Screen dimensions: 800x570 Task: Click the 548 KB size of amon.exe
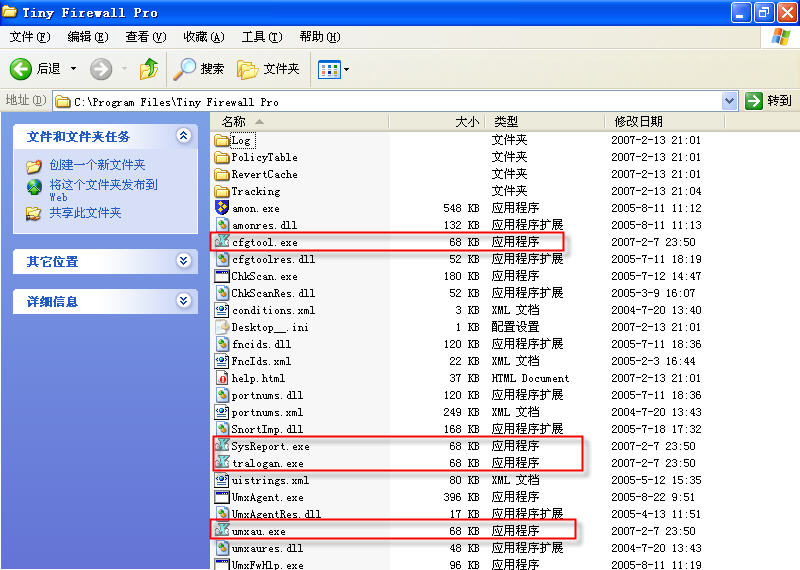click(x=461, y=208)
